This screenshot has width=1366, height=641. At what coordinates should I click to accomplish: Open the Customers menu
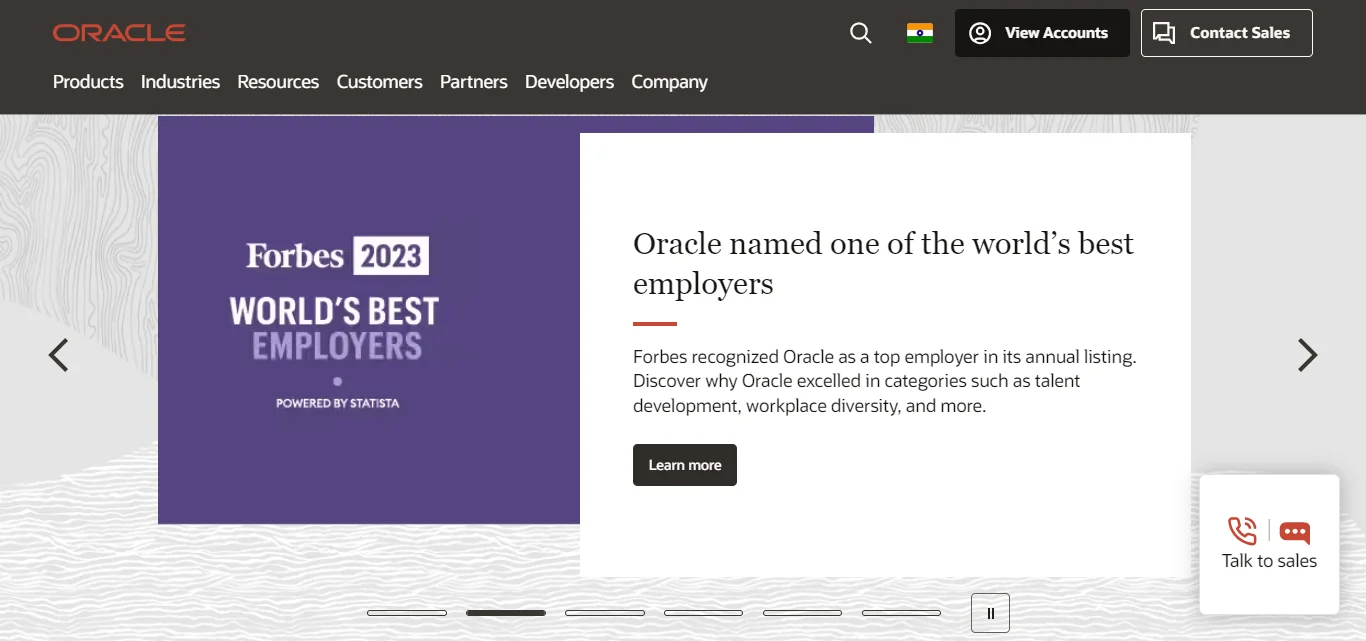click(379, 82)
